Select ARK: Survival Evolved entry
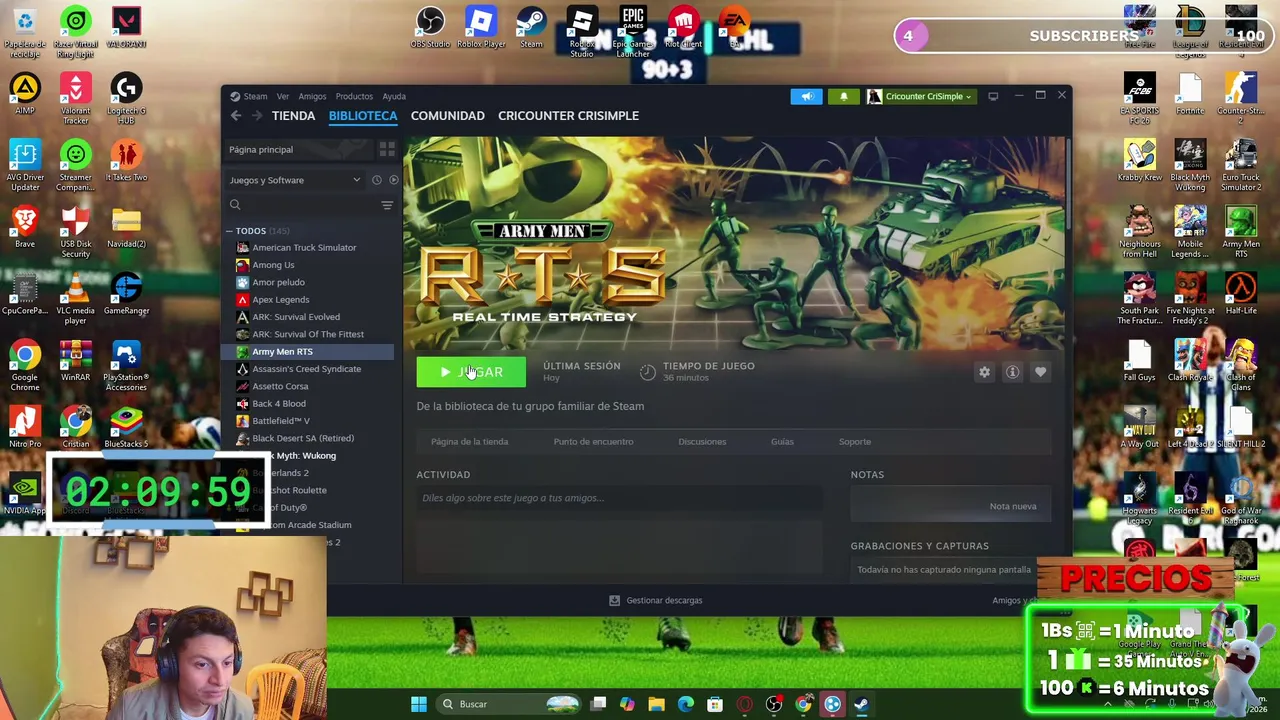The image size is (1280, 720). click(296, 317)
